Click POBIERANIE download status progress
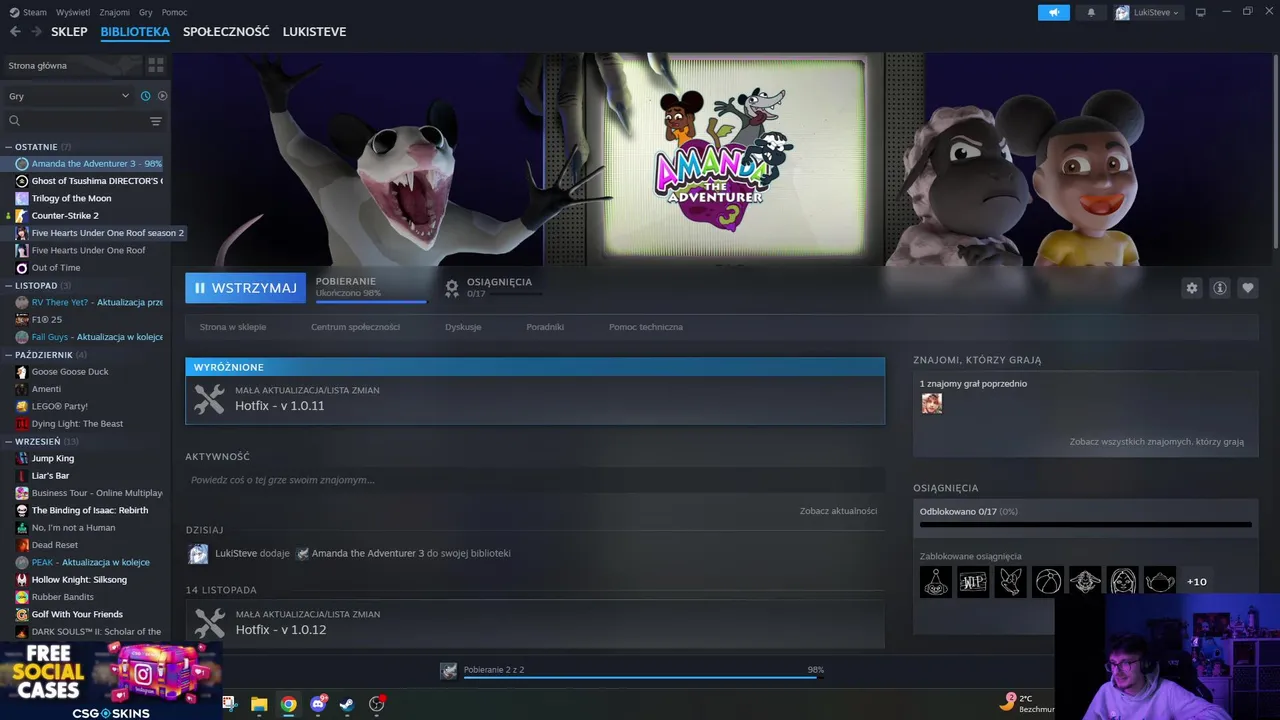This screenshot has height=720, width=1280. click(370, 288)
